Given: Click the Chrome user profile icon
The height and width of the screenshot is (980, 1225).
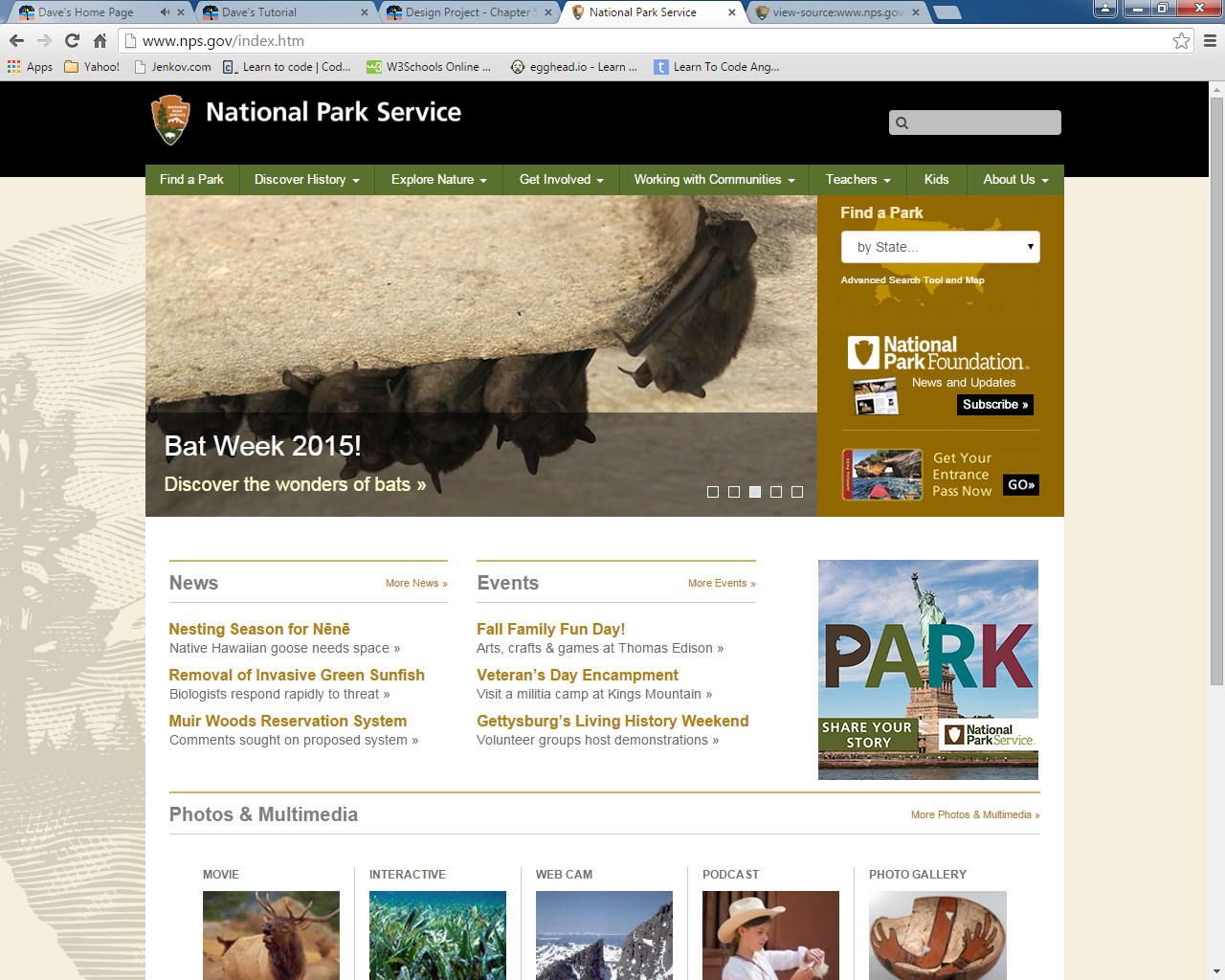Looking at the screenshot, I should click(x=1105, y=9).
